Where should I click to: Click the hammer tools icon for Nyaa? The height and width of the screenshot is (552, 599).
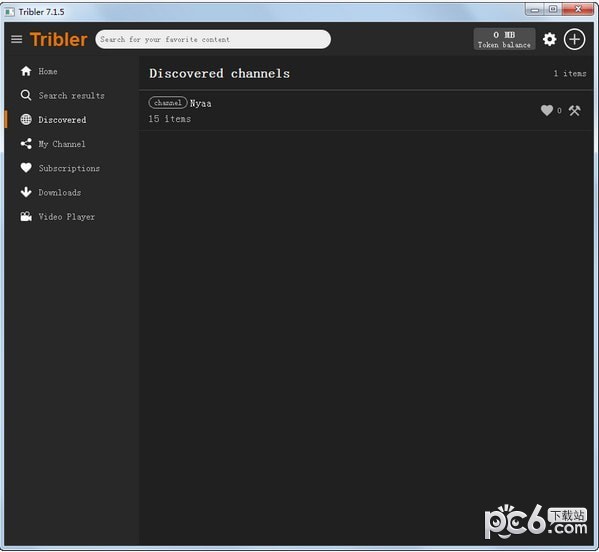tap(574, 110)
